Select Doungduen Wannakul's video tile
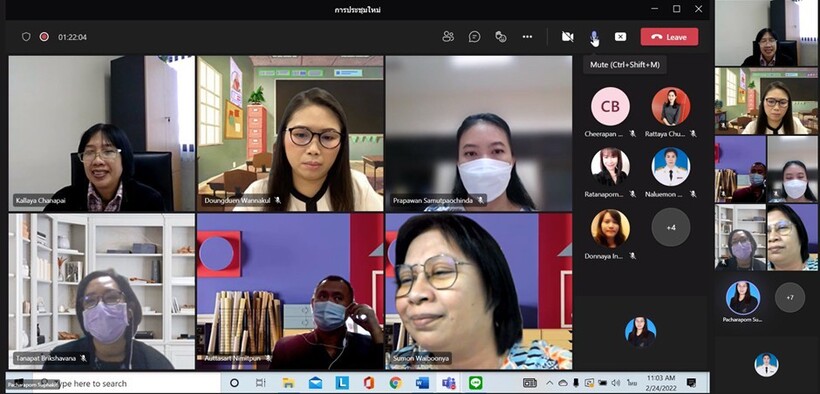The width and height of the screenshot is (820, 394). click(x=290, y=133)
